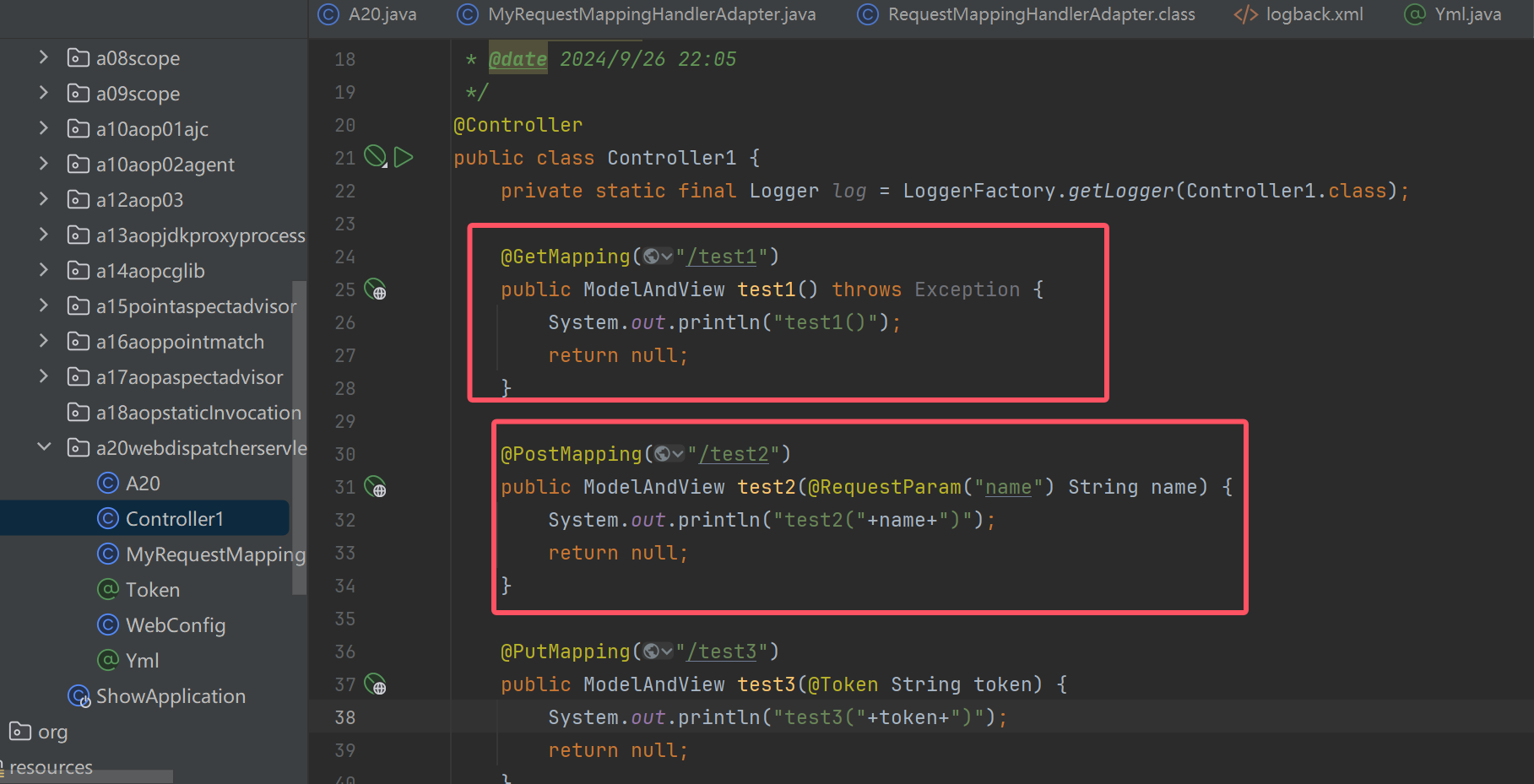Open the MyRequestMappingHandlerAdapter.java tab
Viewport: 1534px width, 784px height.
click(x=637, y=14)
